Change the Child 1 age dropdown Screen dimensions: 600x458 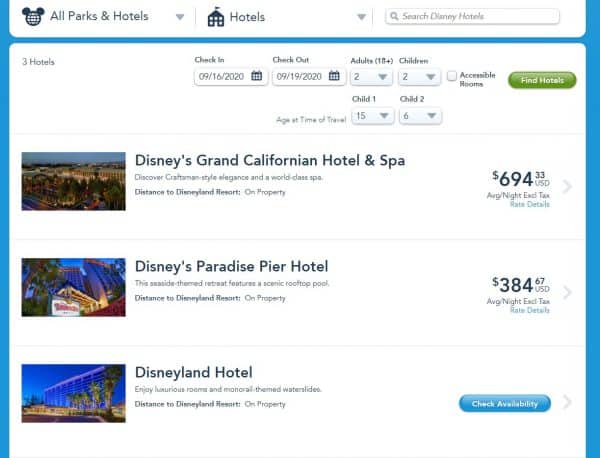[371, 116]
